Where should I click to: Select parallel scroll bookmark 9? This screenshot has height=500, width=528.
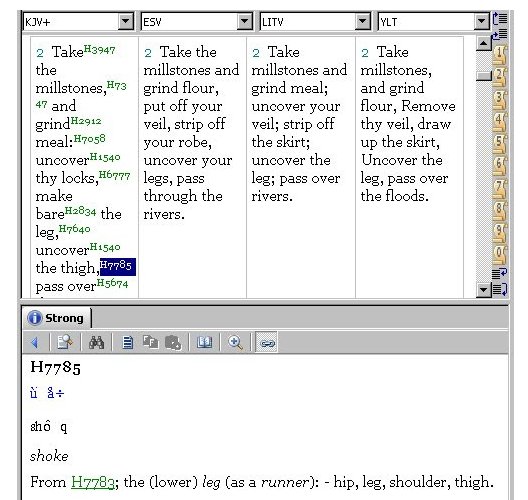pos(500,233)
